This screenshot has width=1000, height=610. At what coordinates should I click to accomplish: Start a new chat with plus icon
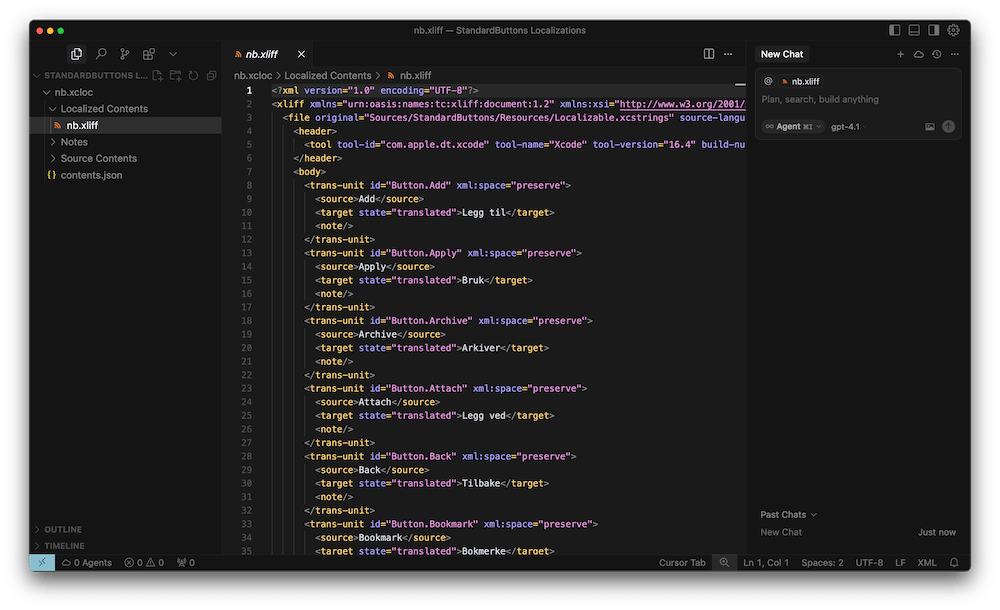901,54
